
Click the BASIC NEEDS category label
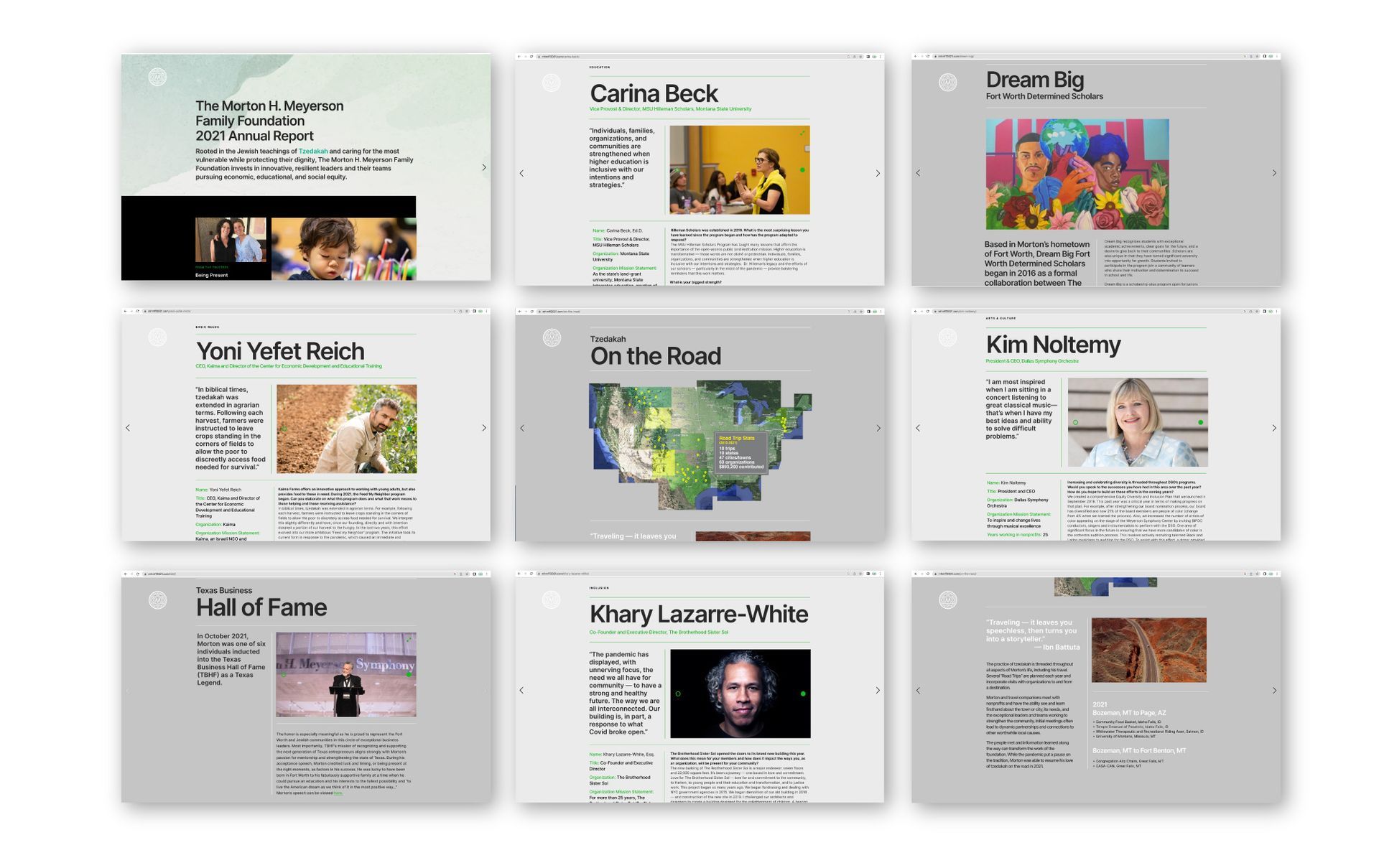[x=208, y=327]
